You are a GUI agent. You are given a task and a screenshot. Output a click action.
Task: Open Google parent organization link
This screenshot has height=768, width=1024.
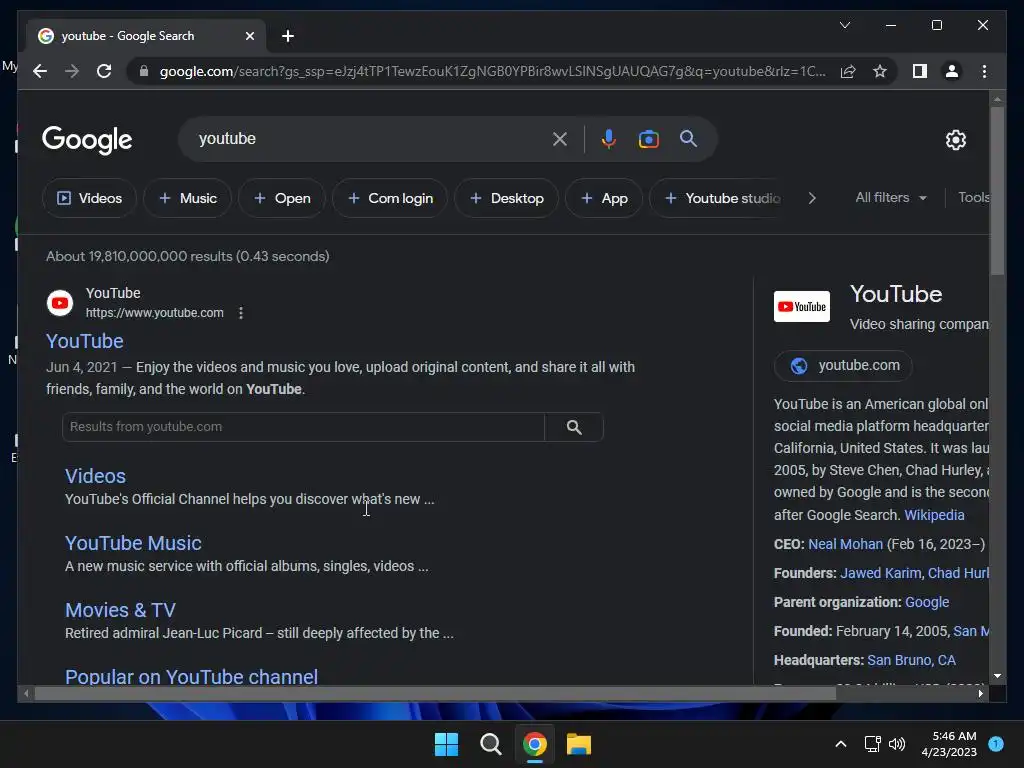tap(927, 602)
